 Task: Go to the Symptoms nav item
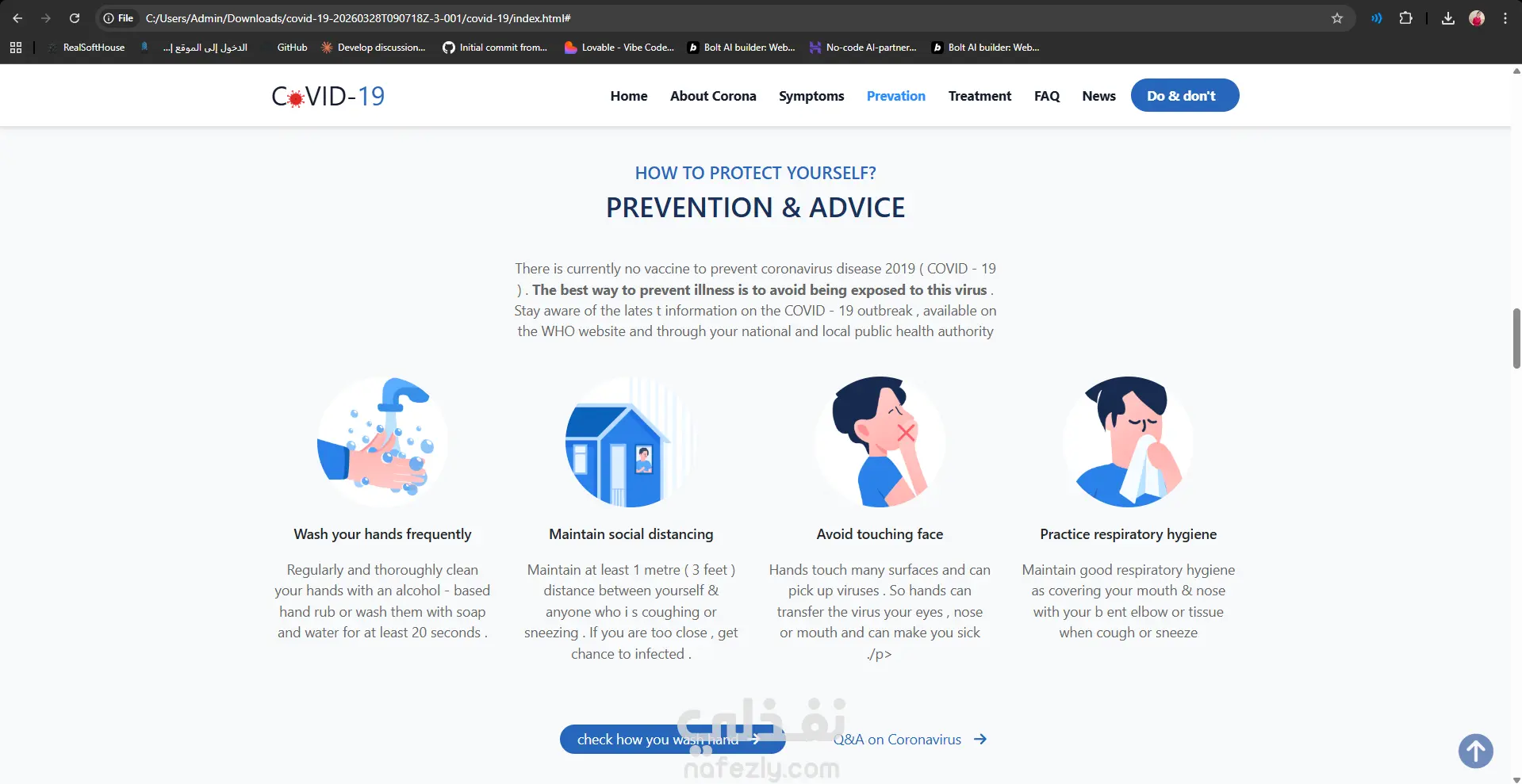click(811, 96)
